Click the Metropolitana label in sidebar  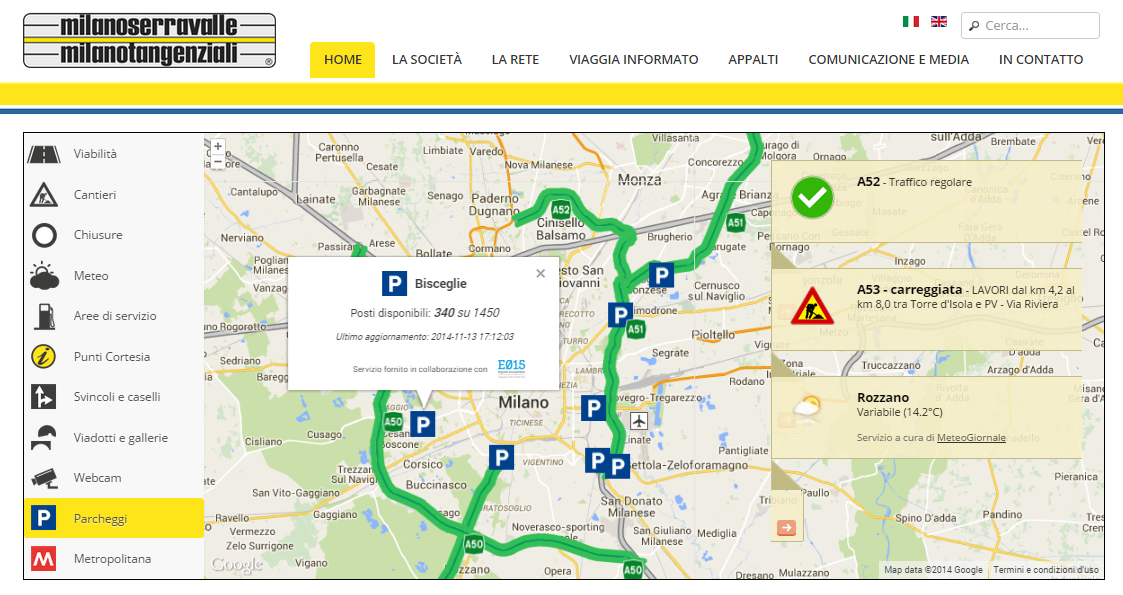click(112, 558)
